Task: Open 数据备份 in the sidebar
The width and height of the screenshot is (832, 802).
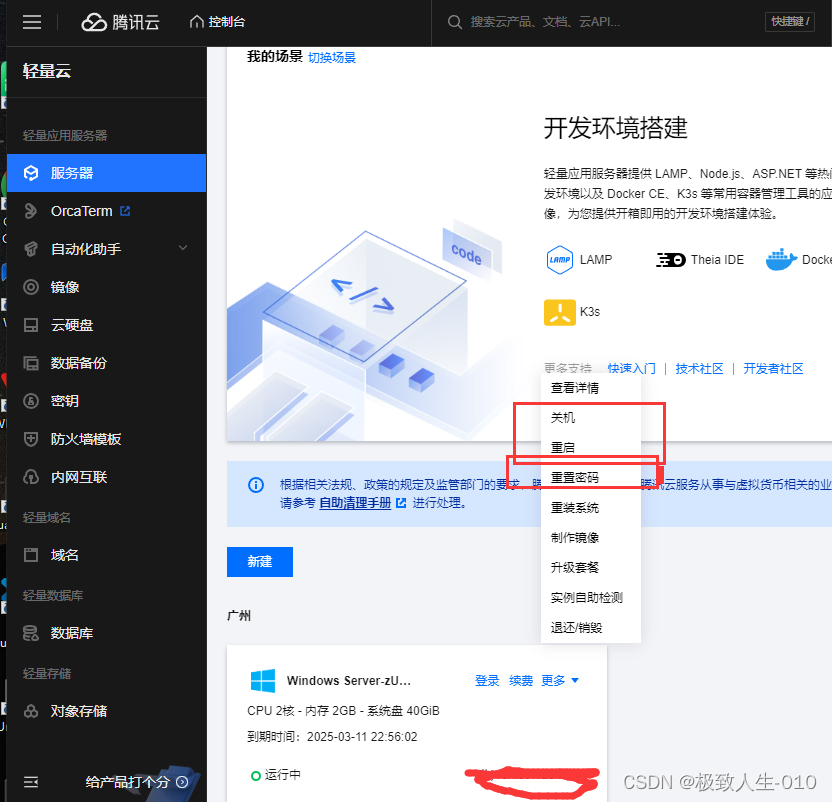Action: (x=79, y=363)
